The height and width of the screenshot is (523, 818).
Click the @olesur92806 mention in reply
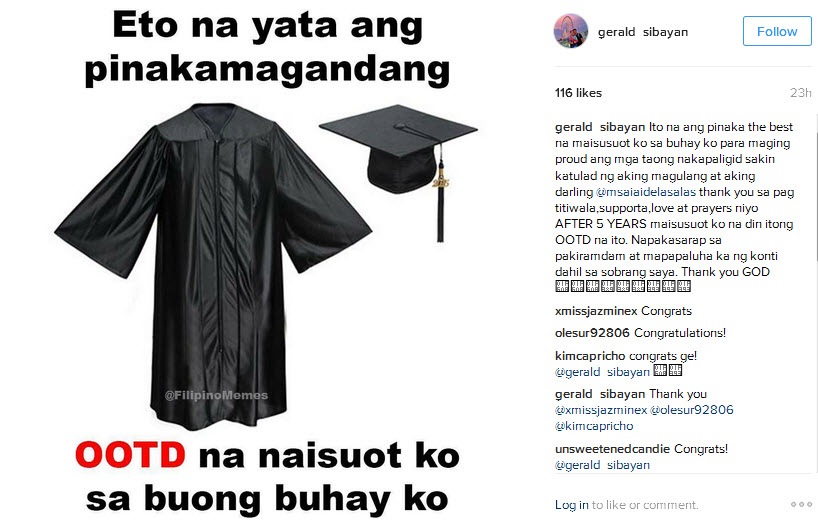(692, 410)
